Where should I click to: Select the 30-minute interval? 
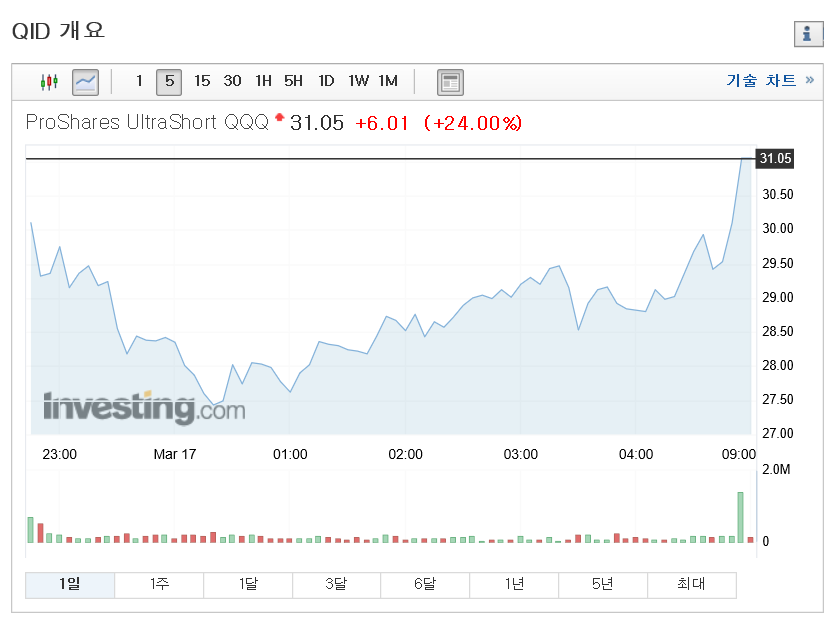(232, 81)
